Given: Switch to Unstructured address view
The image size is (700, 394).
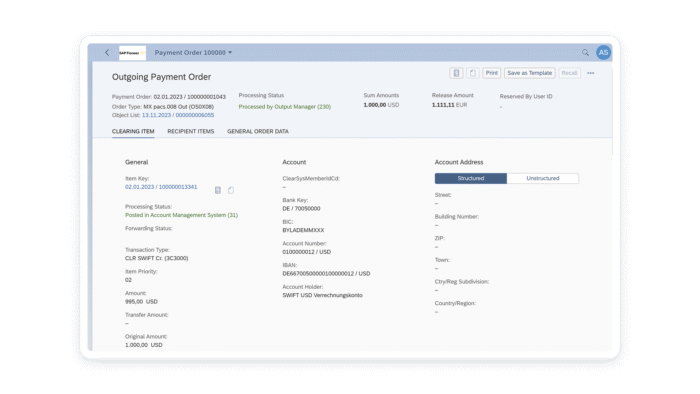Looking at the screenshot, I should tap(543, 178).
